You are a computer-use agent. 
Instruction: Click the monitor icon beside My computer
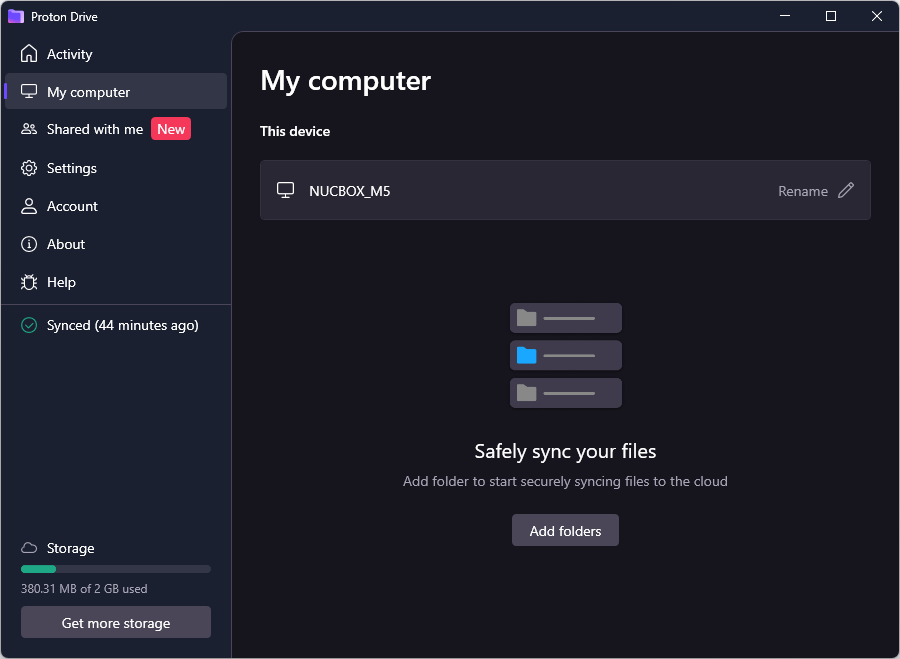[x=29, y=91]
